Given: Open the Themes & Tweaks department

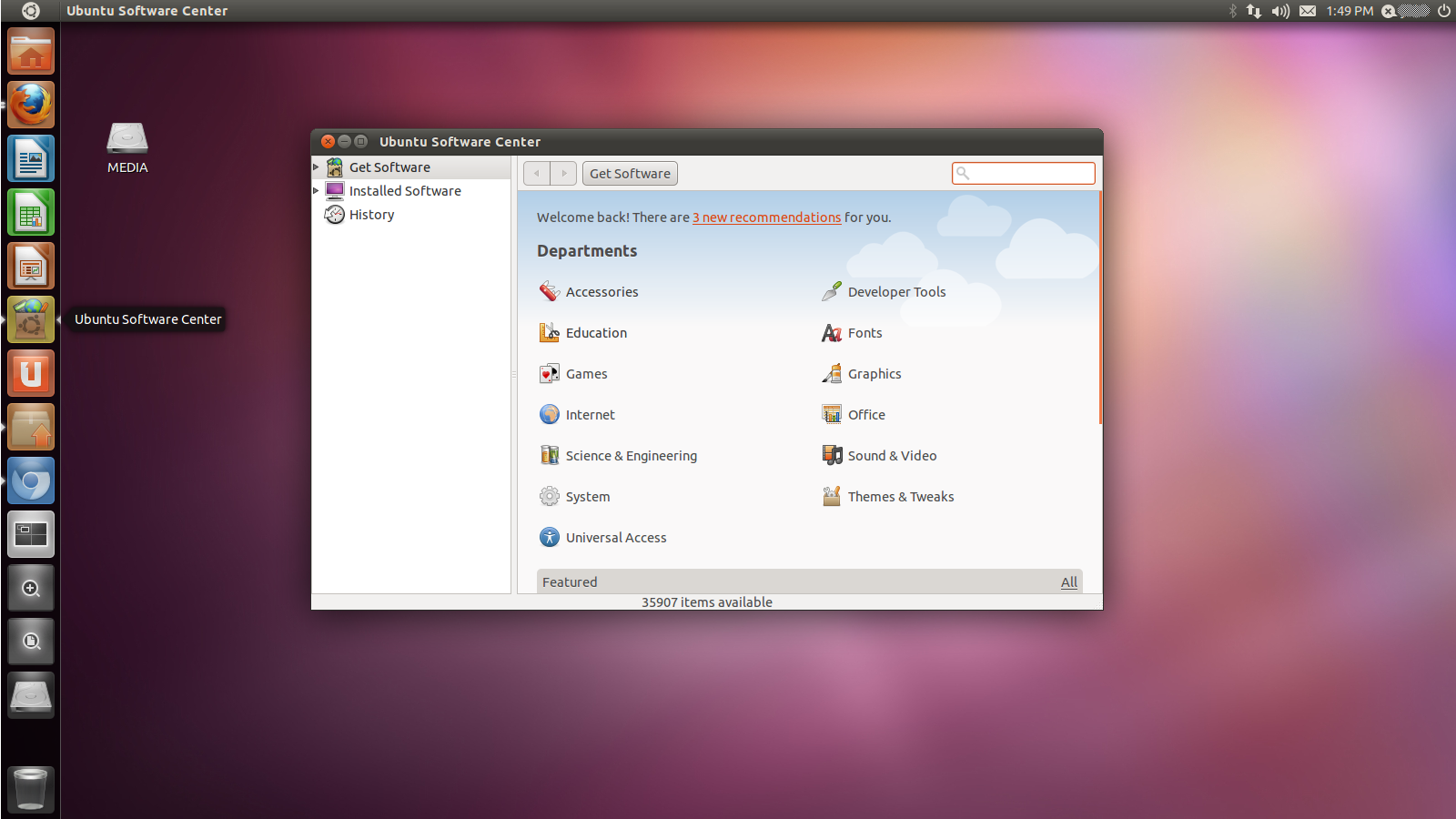Looking at the screenshot, I should pyautogui.click(x=888, y=496).
